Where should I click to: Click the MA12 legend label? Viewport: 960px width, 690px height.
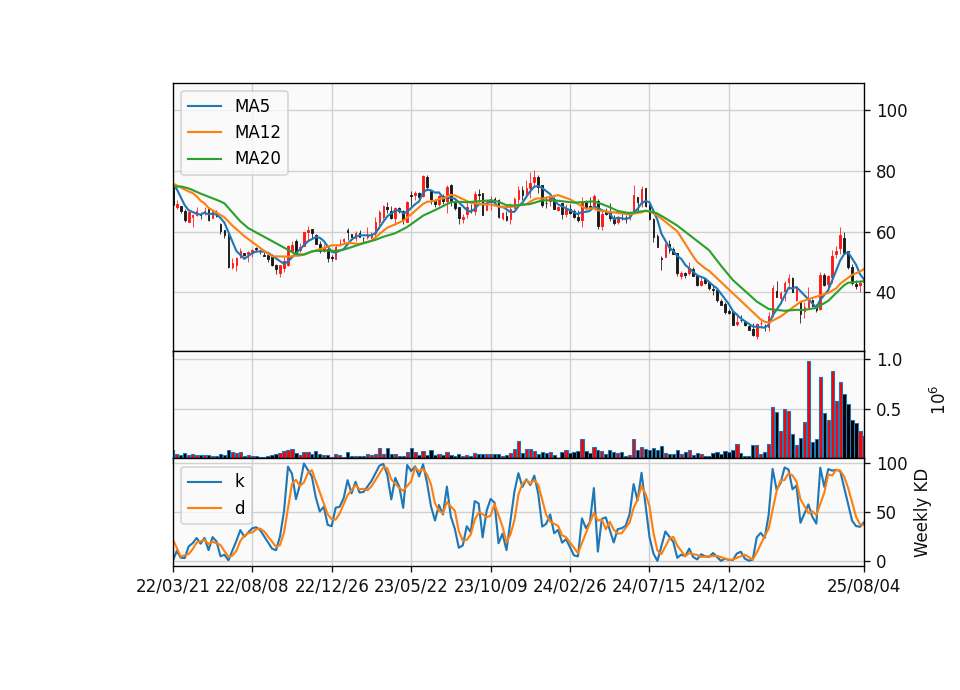[257, 132]
